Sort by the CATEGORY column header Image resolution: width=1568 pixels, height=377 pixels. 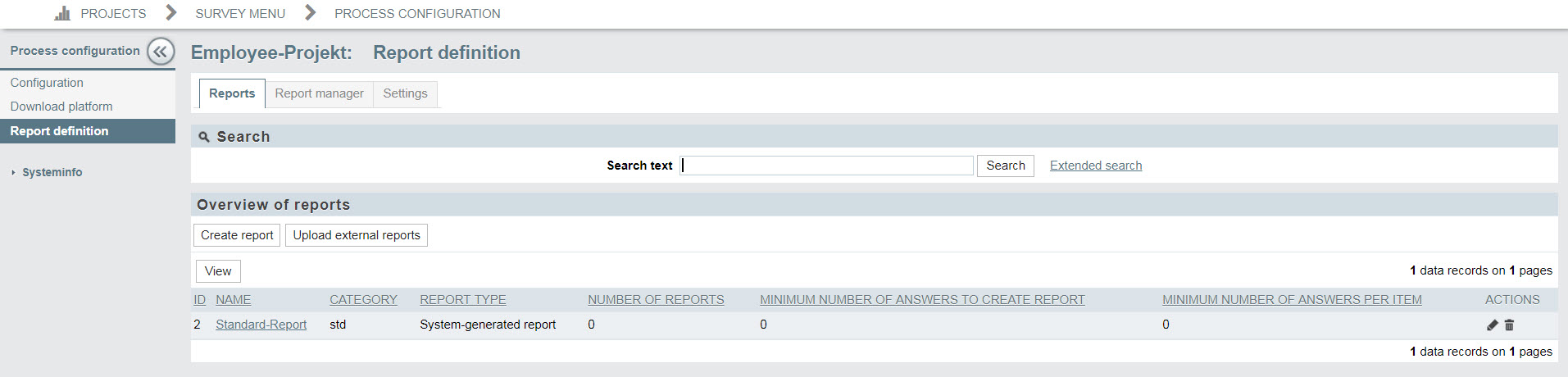point(363,300)
